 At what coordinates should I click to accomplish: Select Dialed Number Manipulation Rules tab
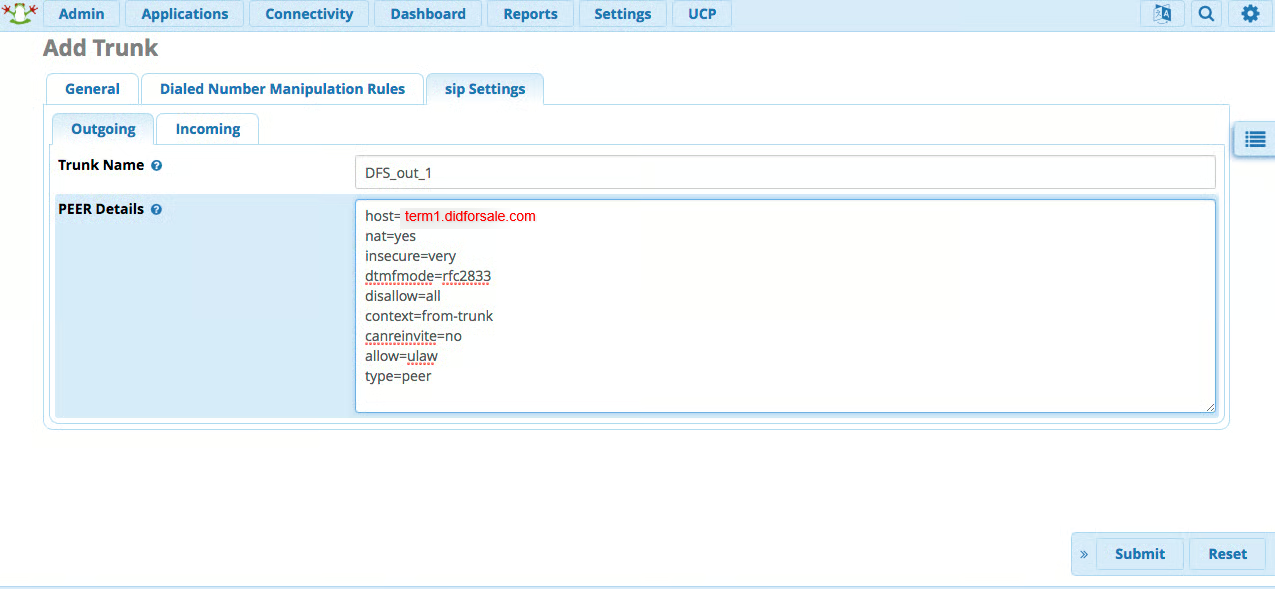pos(282,89)
